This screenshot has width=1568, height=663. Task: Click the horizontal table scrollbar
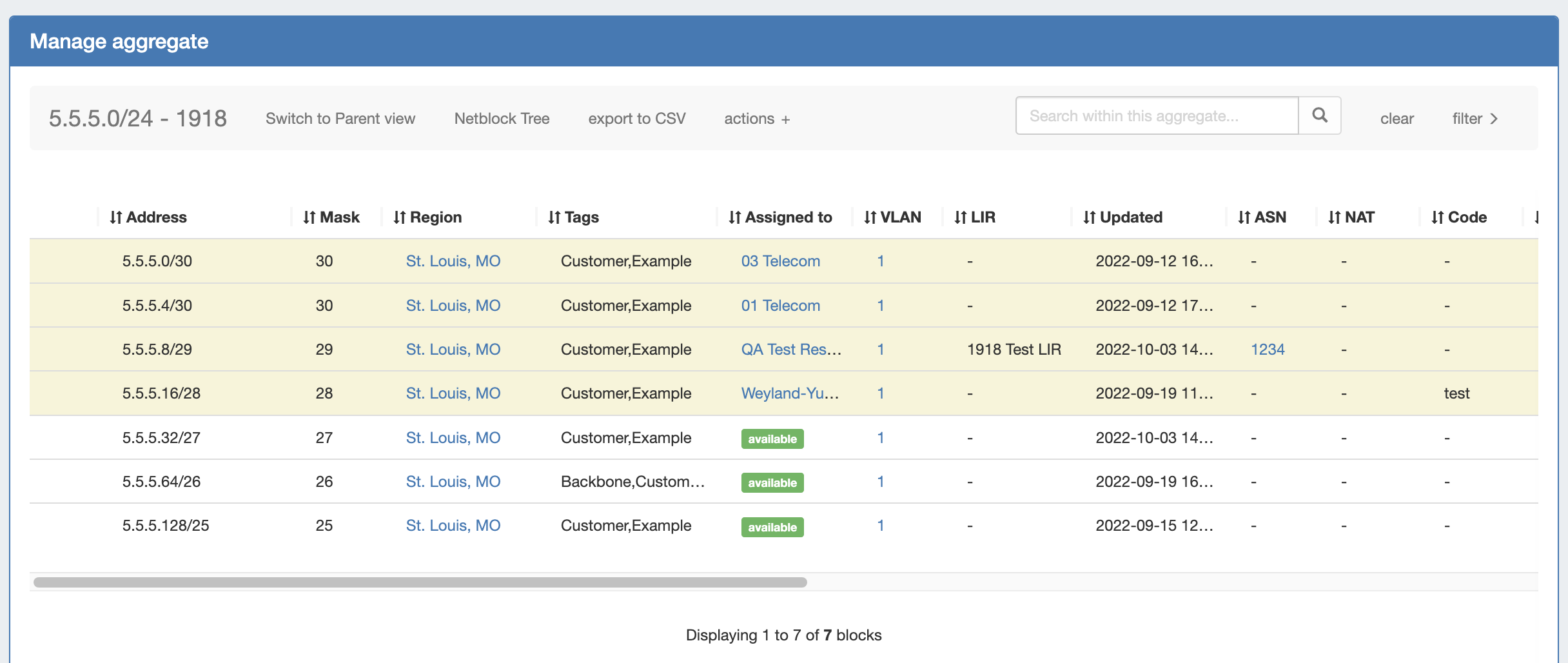420,582
